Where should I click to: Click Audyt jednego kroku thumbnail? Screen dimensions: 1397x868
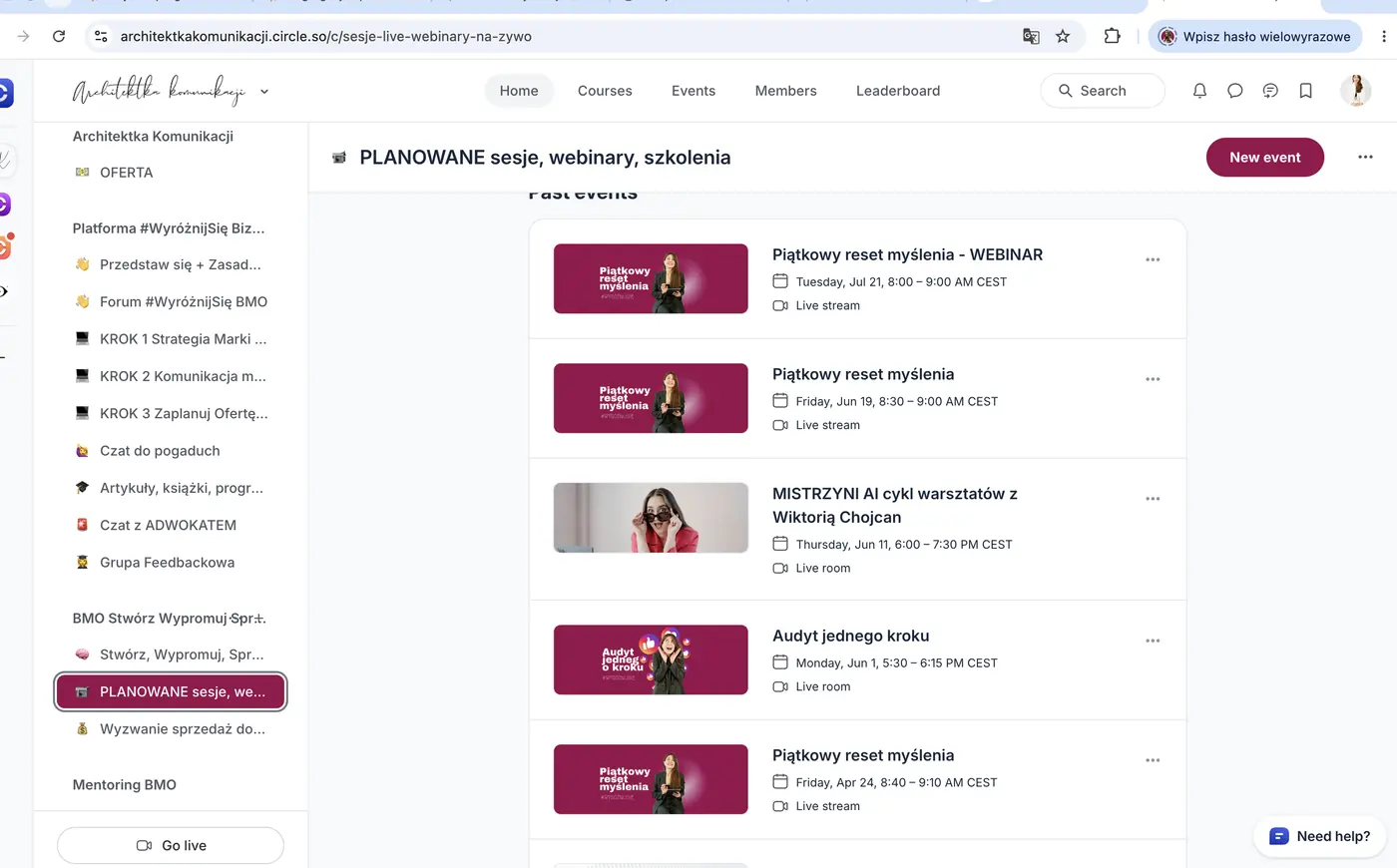[x=651, y=659]
